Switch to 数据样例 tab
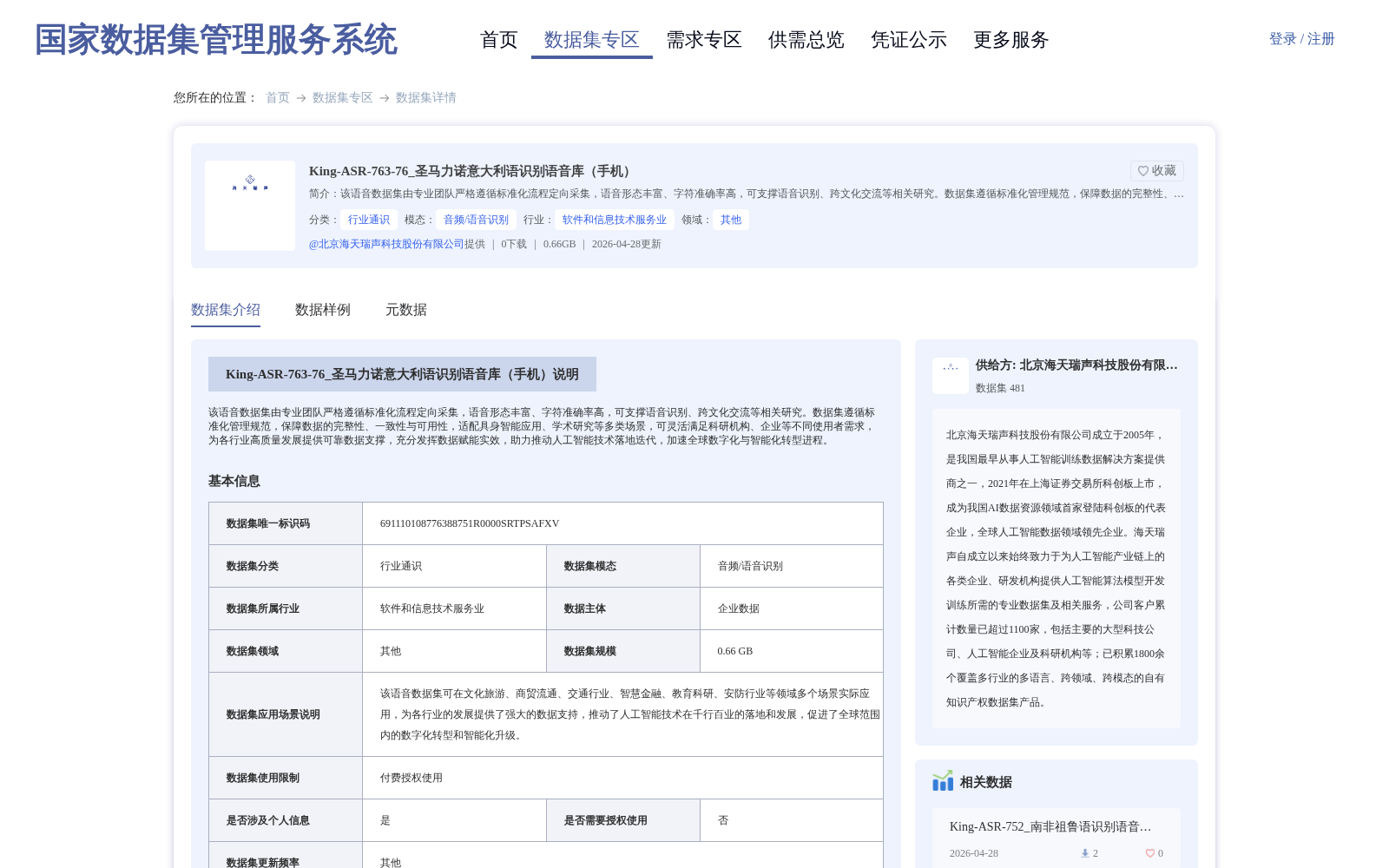Screen dimensions: 1389x868 tap(323, 310)
